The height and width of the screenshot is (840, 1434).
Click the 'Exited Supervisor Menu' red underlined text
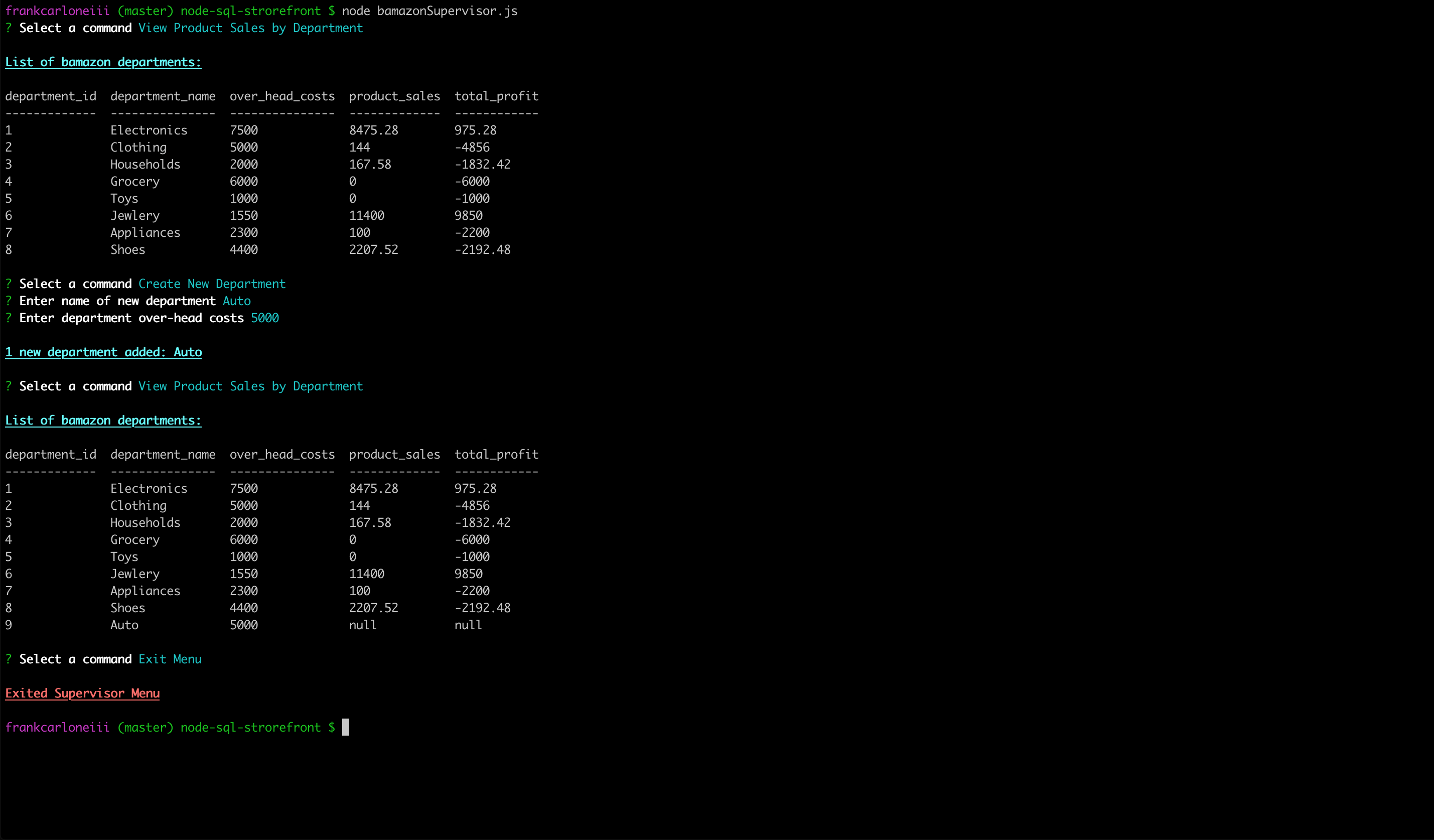(x=82, y=693)
